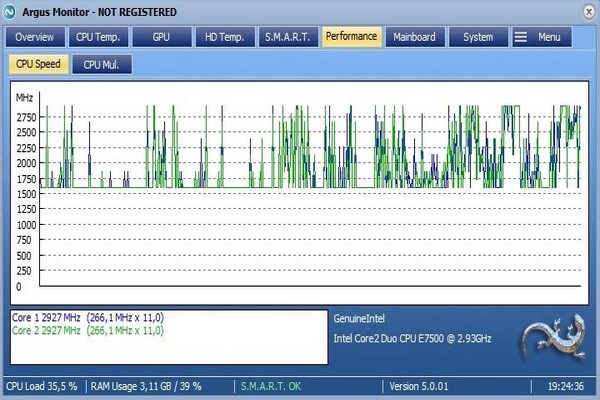Click the Version 5.0.01 status label

421,385
